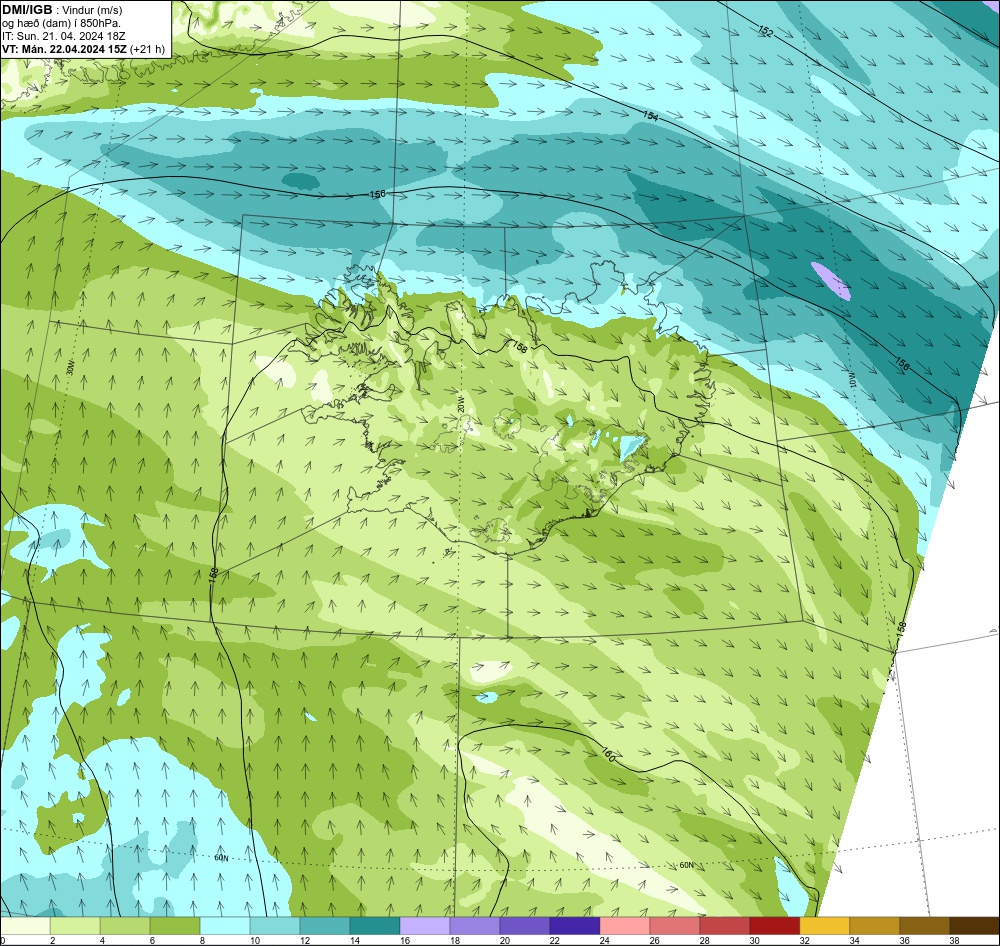This screenshot has width=1000, height=946.
Task: Select the violet swatch between 20 and 22
Action: coord(524,926)
